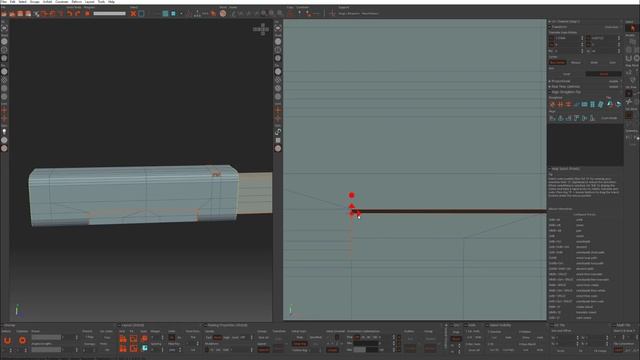
Task: Click the Optimize O icon in Unwrap panel
Action: [22, 340]
